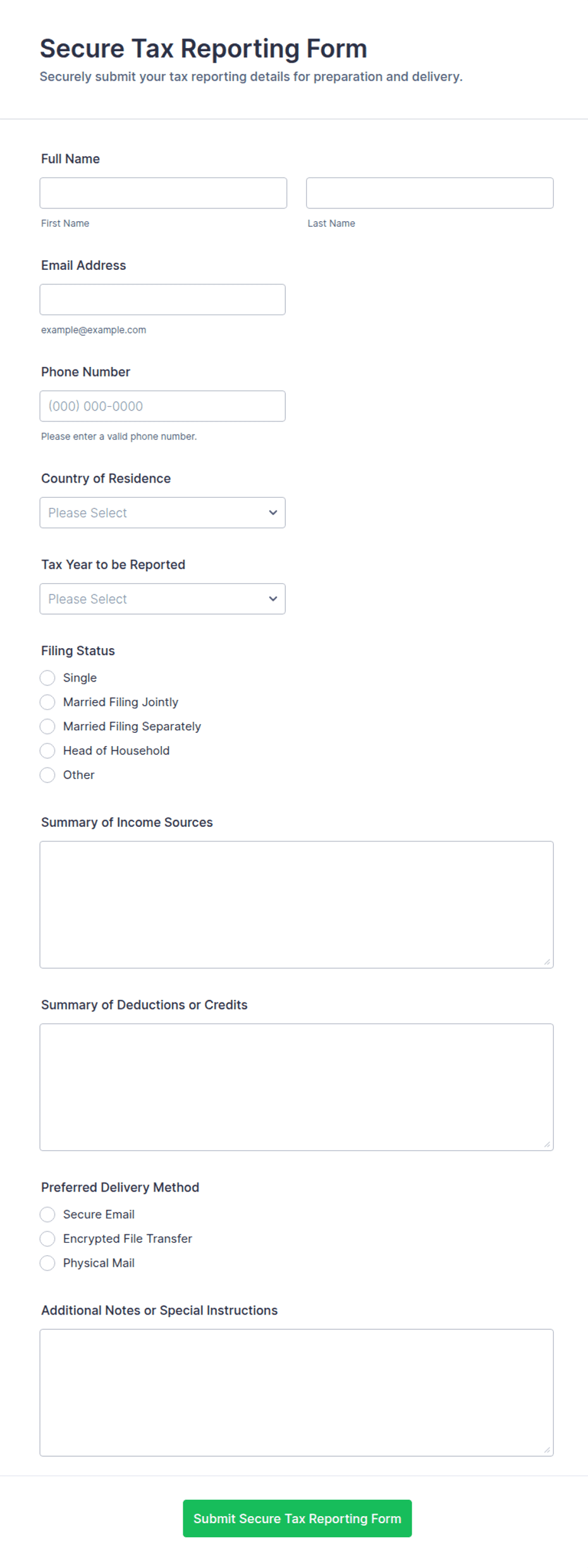
Task: Expand the Tax Year to be Reported dropdown
Action: point(162,599)
